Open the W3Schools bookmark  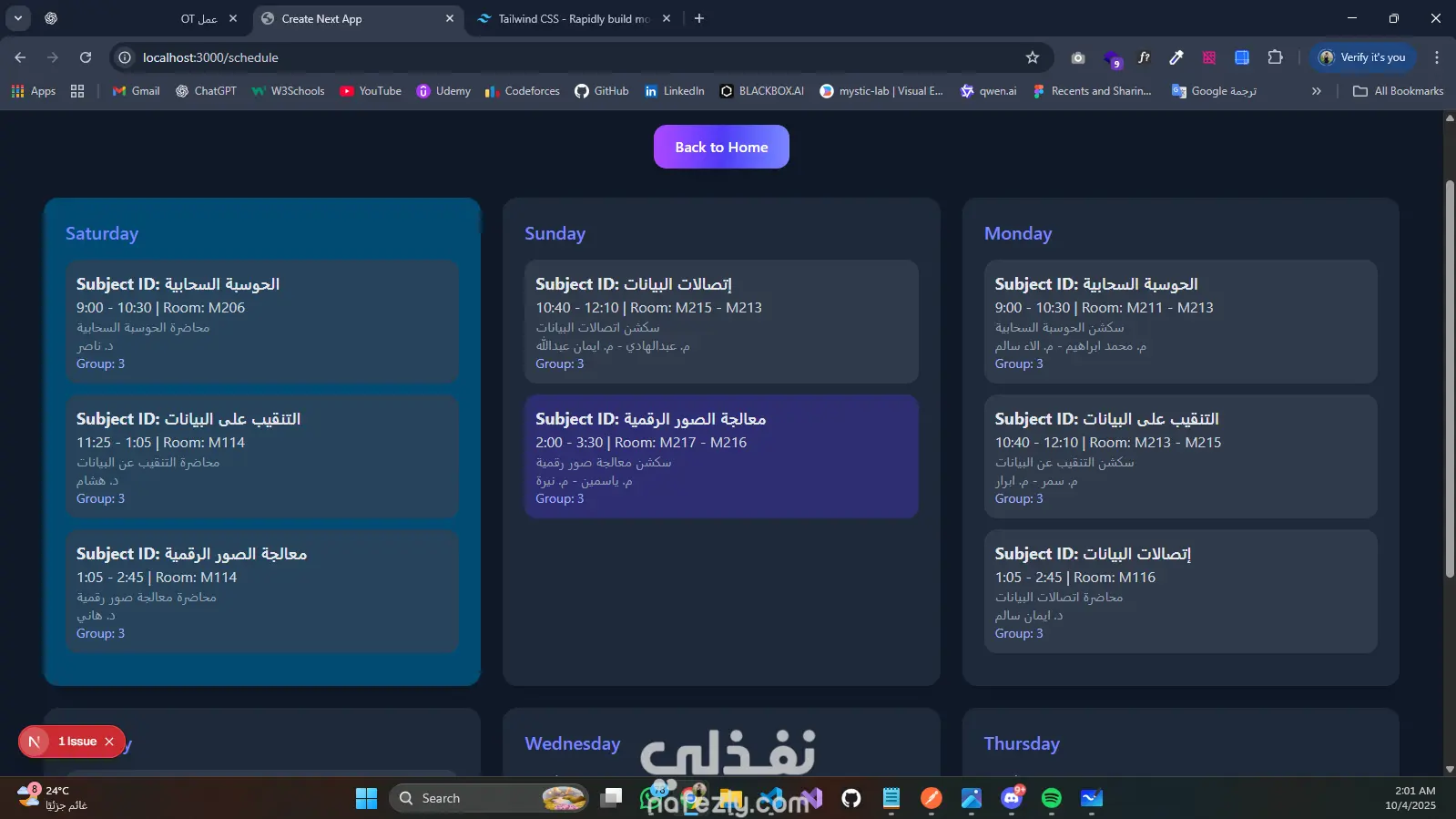288,91
